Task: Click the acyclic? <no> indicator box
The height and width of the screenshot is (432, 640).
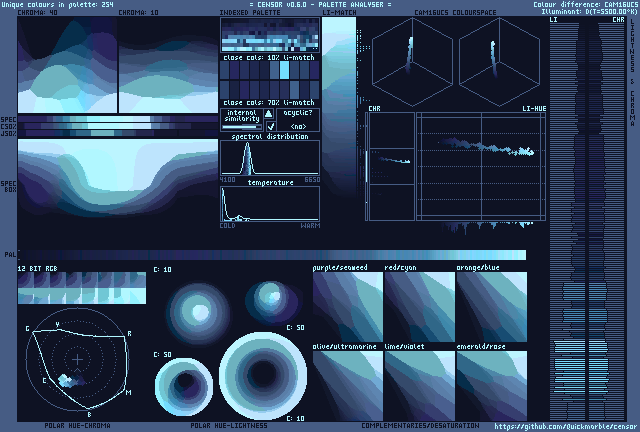Action: pos(298,120)
